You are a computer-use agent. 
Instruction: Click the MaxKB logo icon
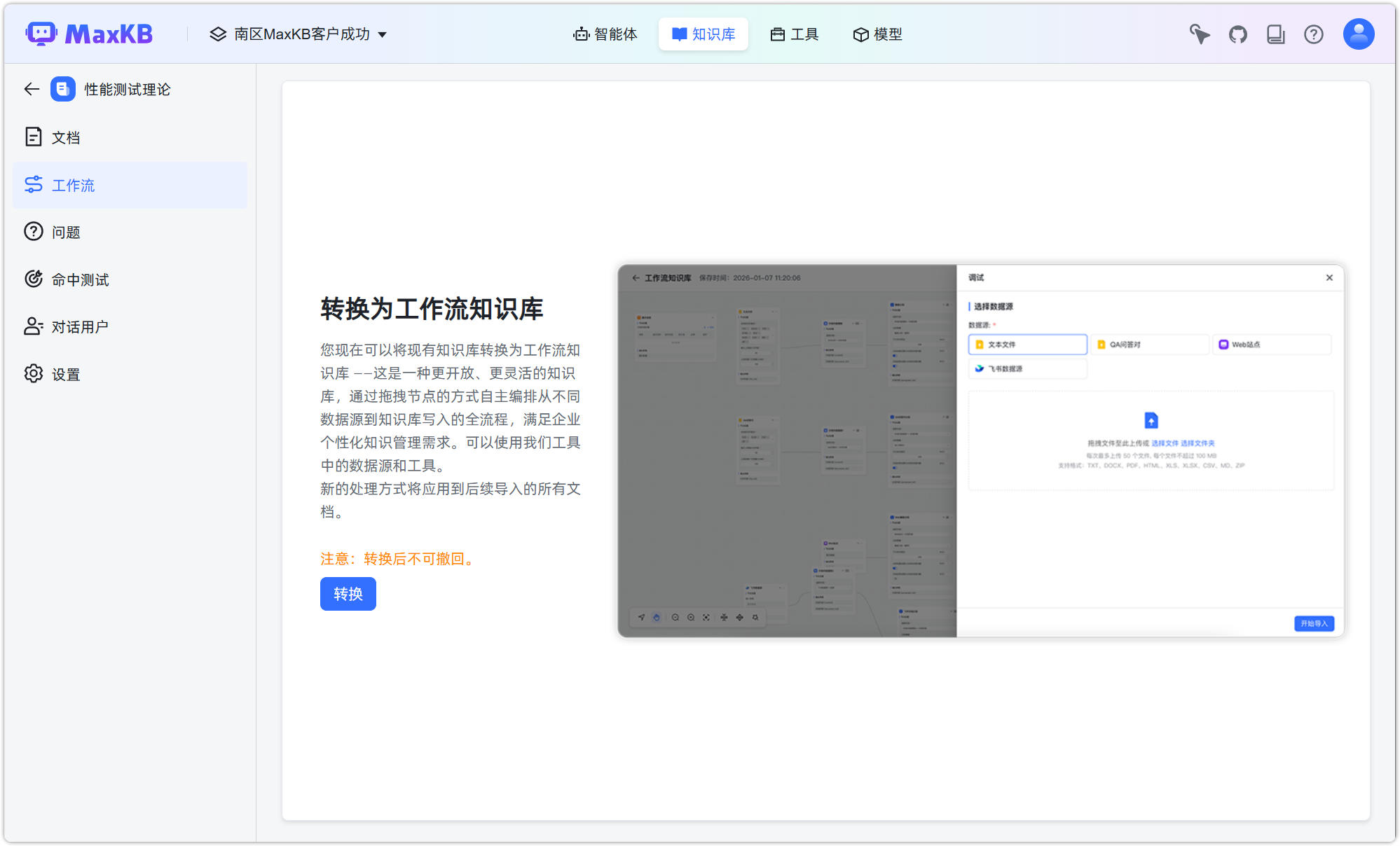pyautogui.click(x=41, y=33)
